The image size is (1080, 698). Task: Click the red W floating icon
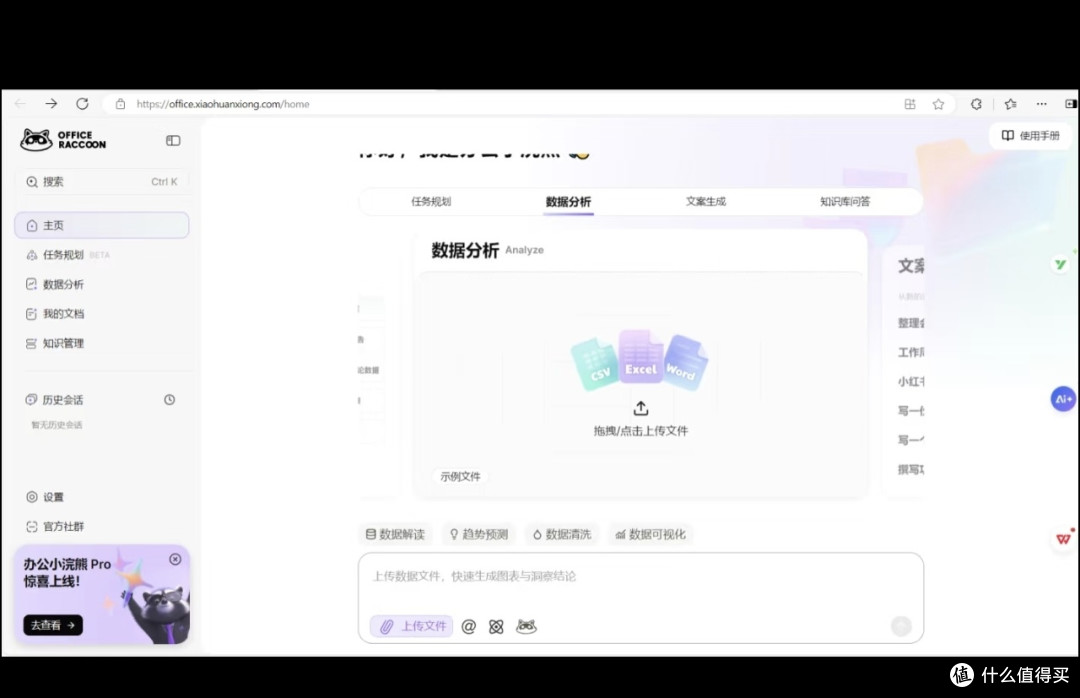(x=1063, y=538)
